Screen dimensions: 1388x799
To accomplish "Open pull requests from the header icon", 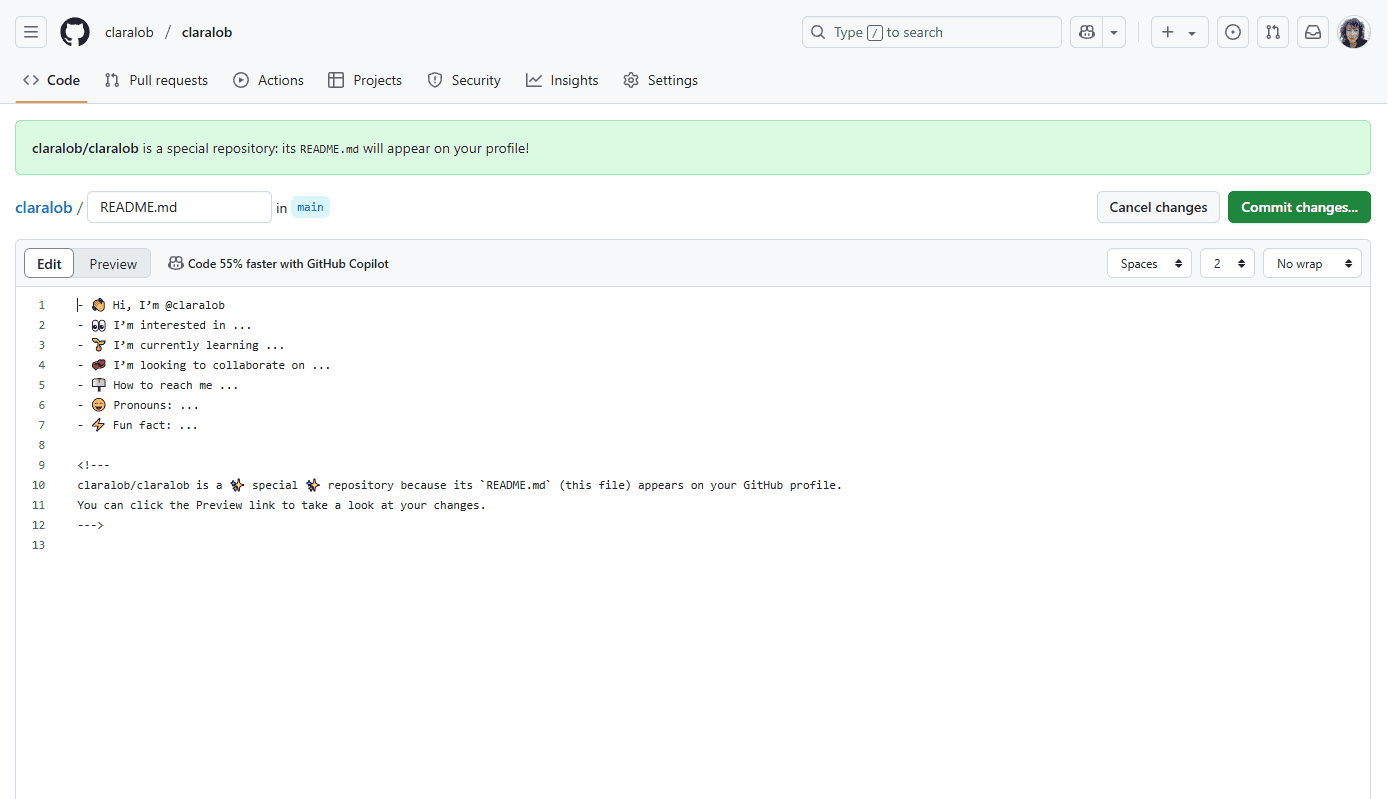I will pos(1272,31).
